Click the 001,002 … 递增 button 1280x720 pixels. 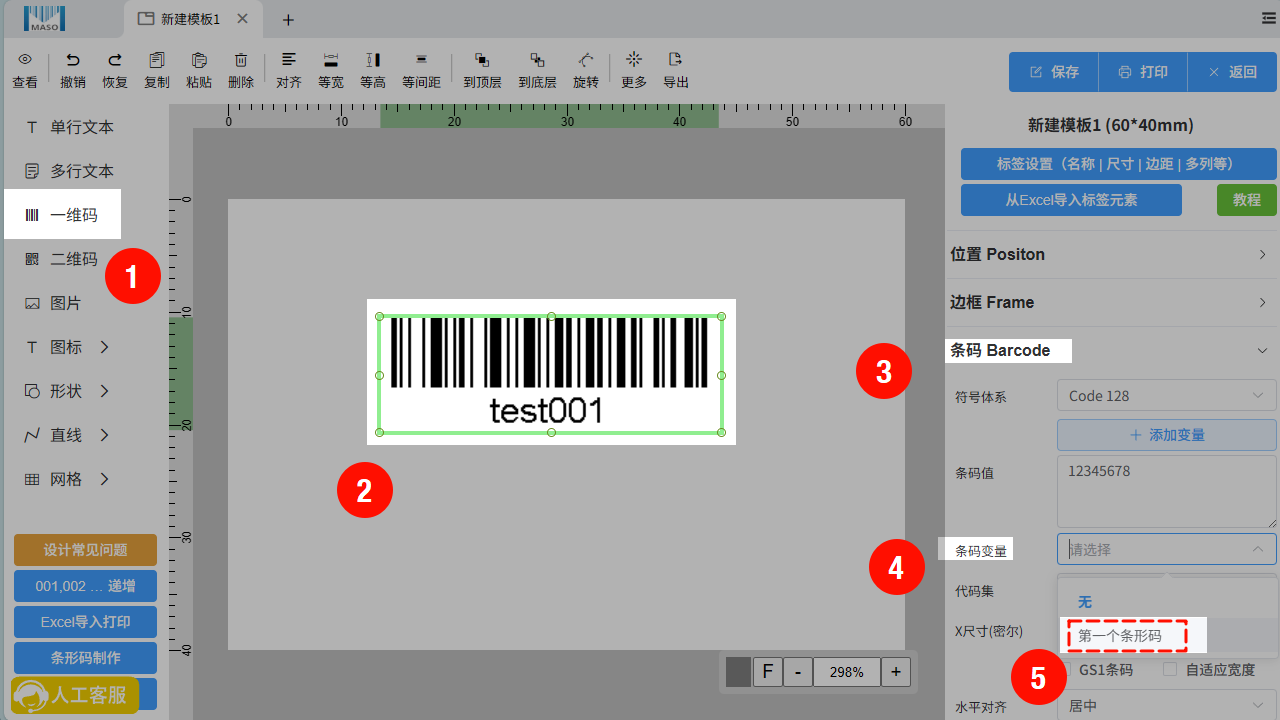(x=85, y=586)
